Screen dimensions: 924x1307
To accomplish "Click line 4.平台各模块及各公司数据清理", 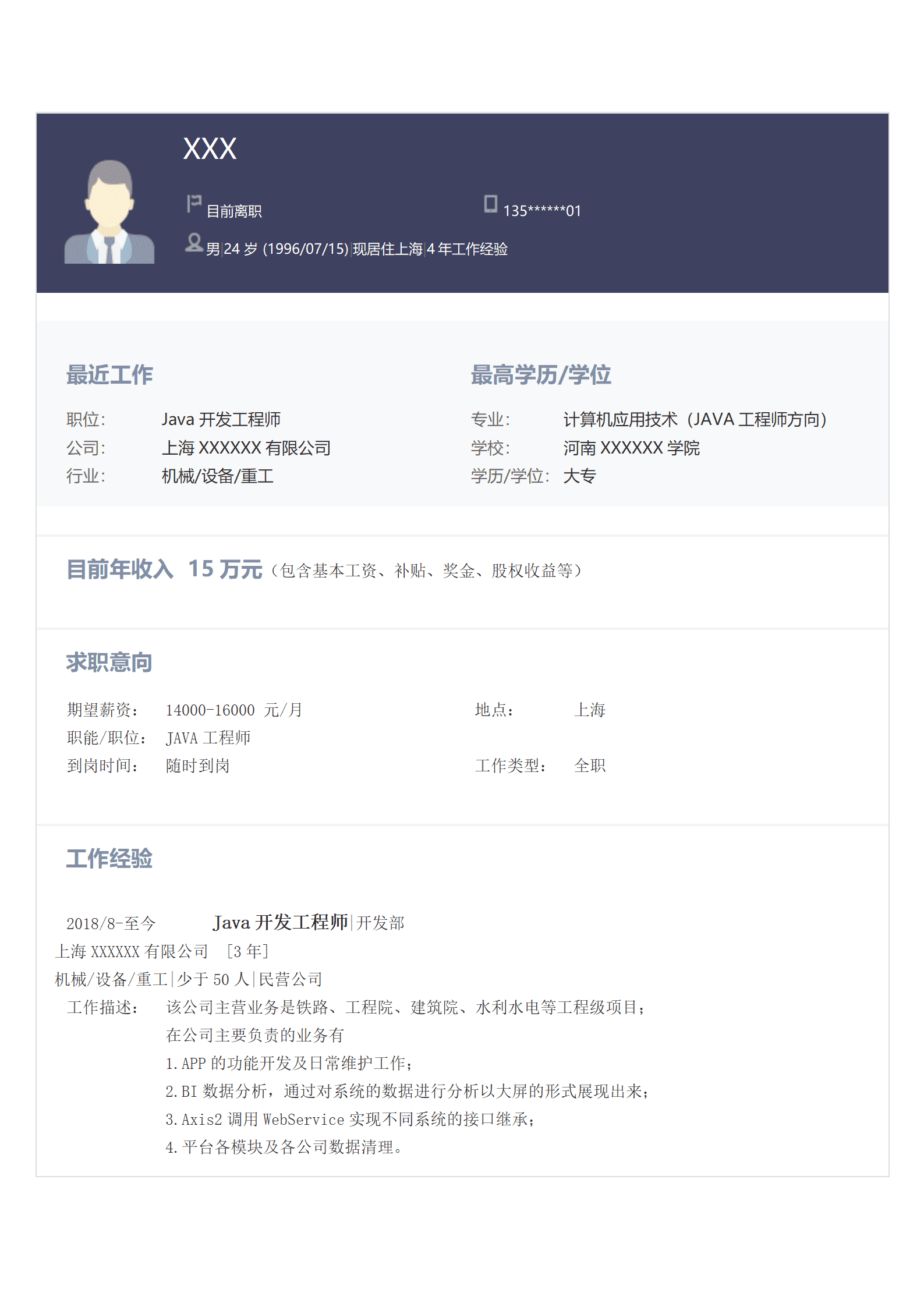I will [x=284, y=1147].
